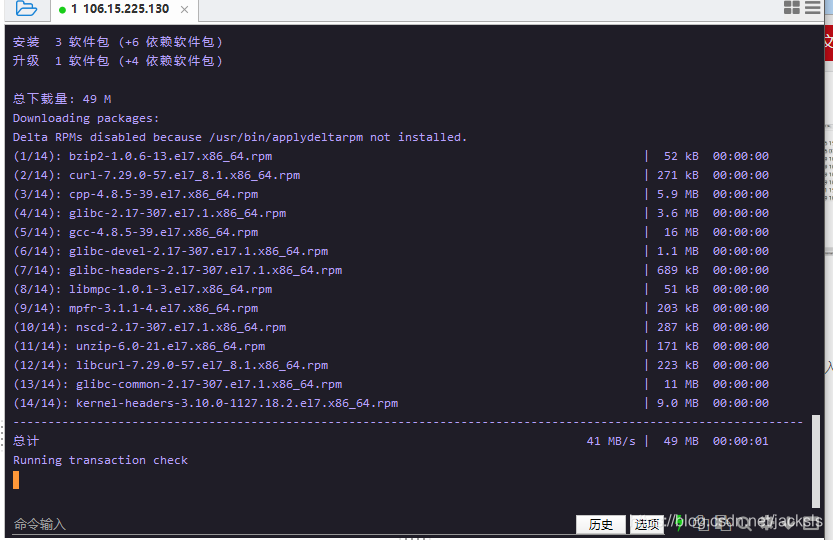Click the cpp-4.8.5-39.el7.x86_64.rpm line
This screenshot has height=540, width=833.
point(391,195)
